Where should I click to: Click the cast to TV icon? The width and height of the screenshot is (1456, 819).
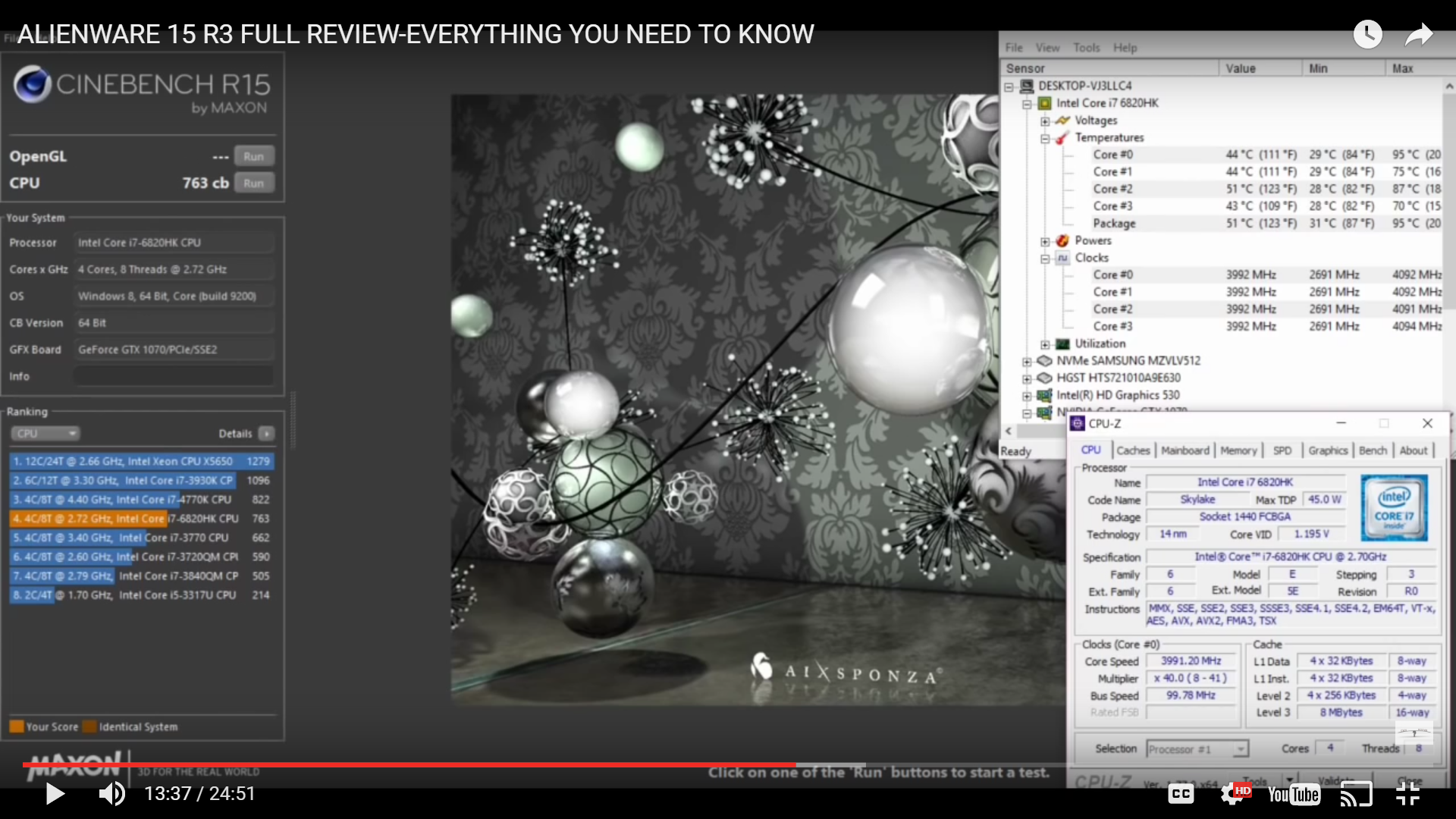(1356, 794)
